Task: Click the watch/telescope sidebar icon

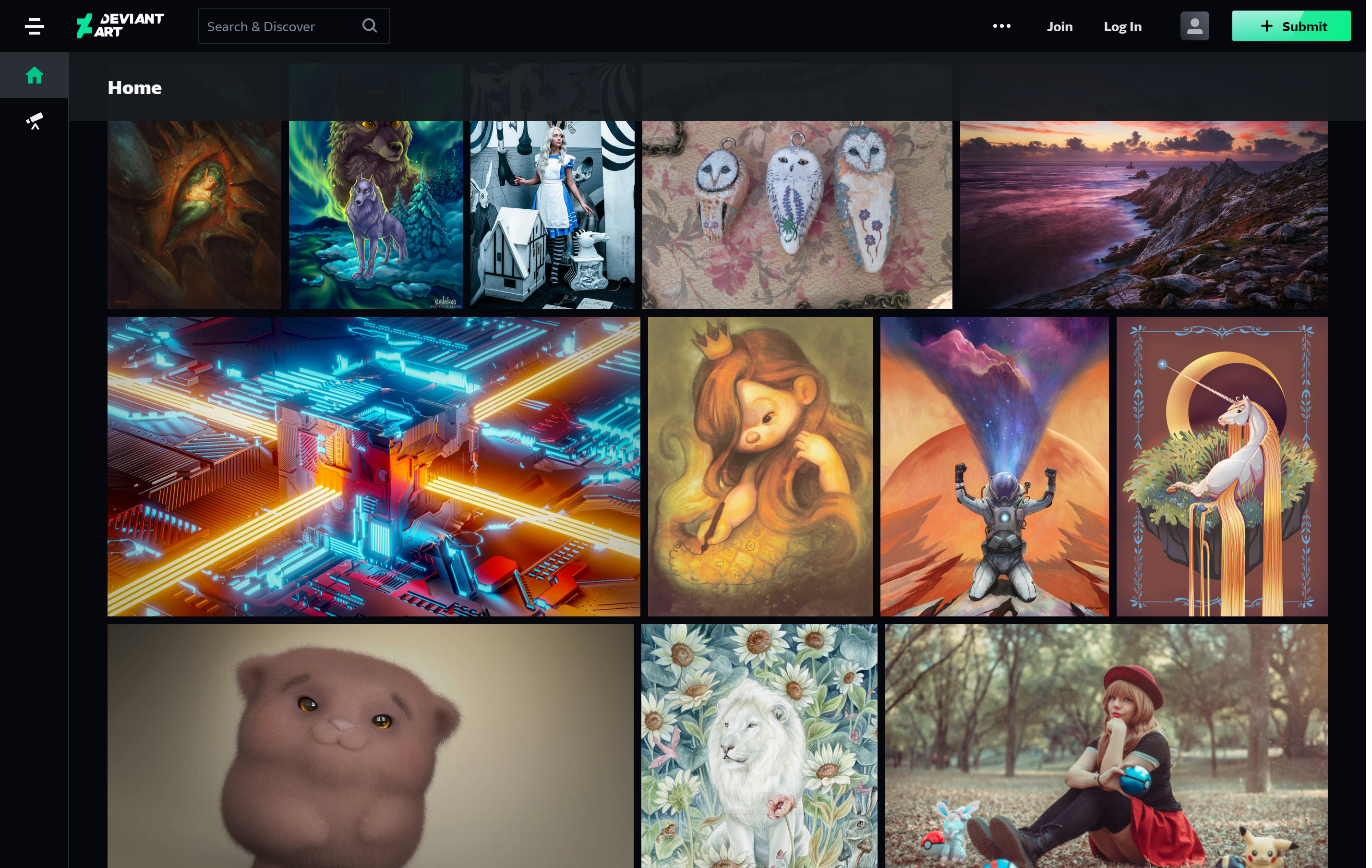Action: click(x=34, y=121)
